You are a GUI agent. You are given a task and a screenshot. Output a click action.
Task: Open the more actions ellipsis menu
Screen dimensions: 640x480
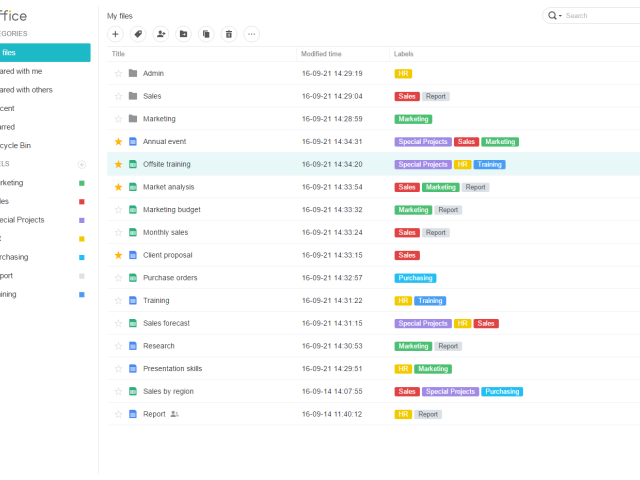251,34
